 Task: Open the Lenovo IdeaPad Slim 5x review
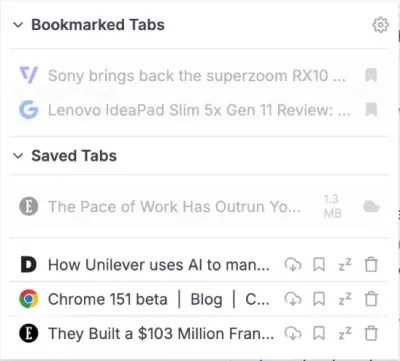(x=199, y=110)
